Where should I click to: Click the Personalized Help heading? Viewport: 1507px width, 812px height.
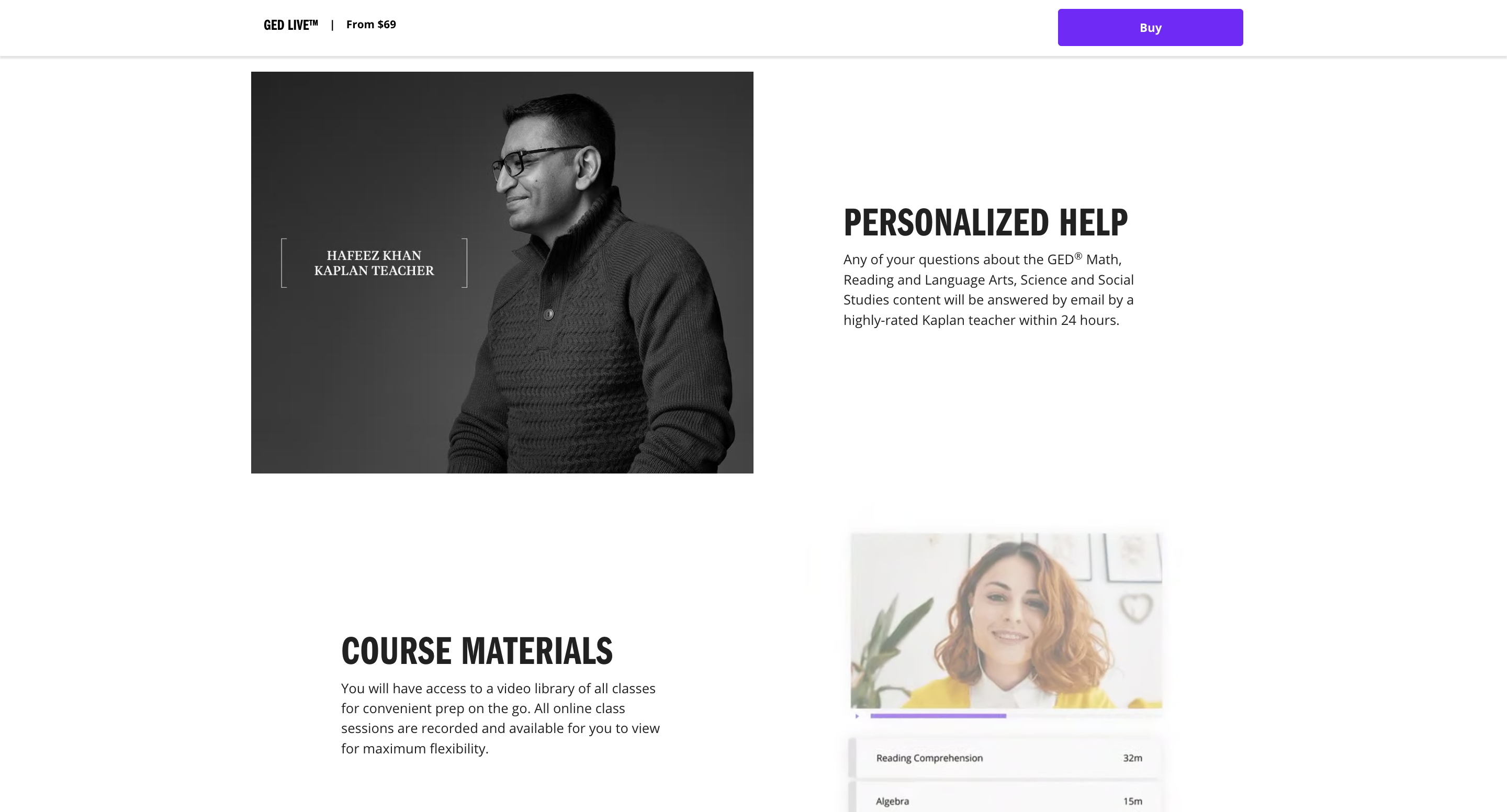pos(985,223)
